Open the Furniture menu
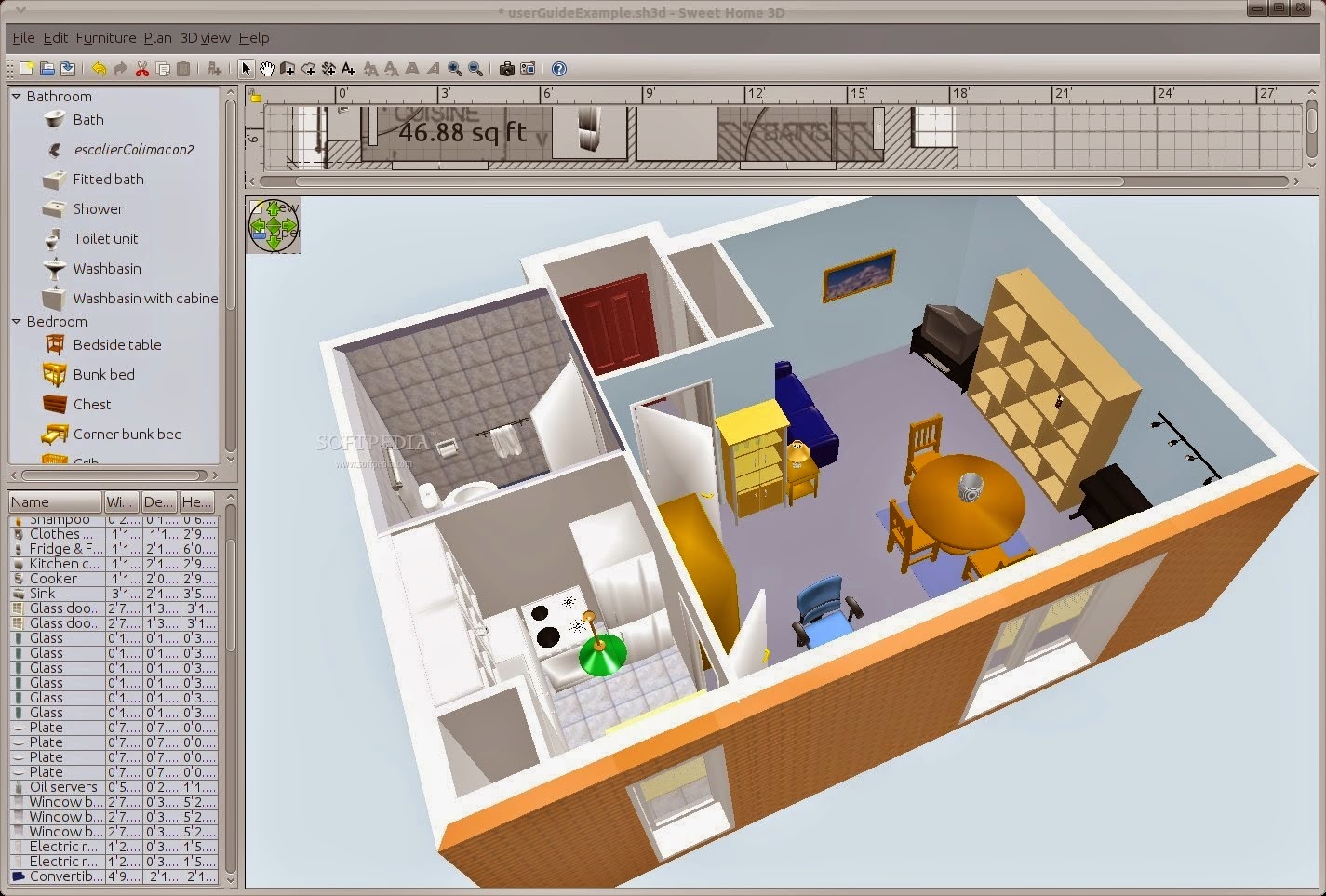Image resolution: width=1326 pixels, height=896 pixels. tap(106, 38)
